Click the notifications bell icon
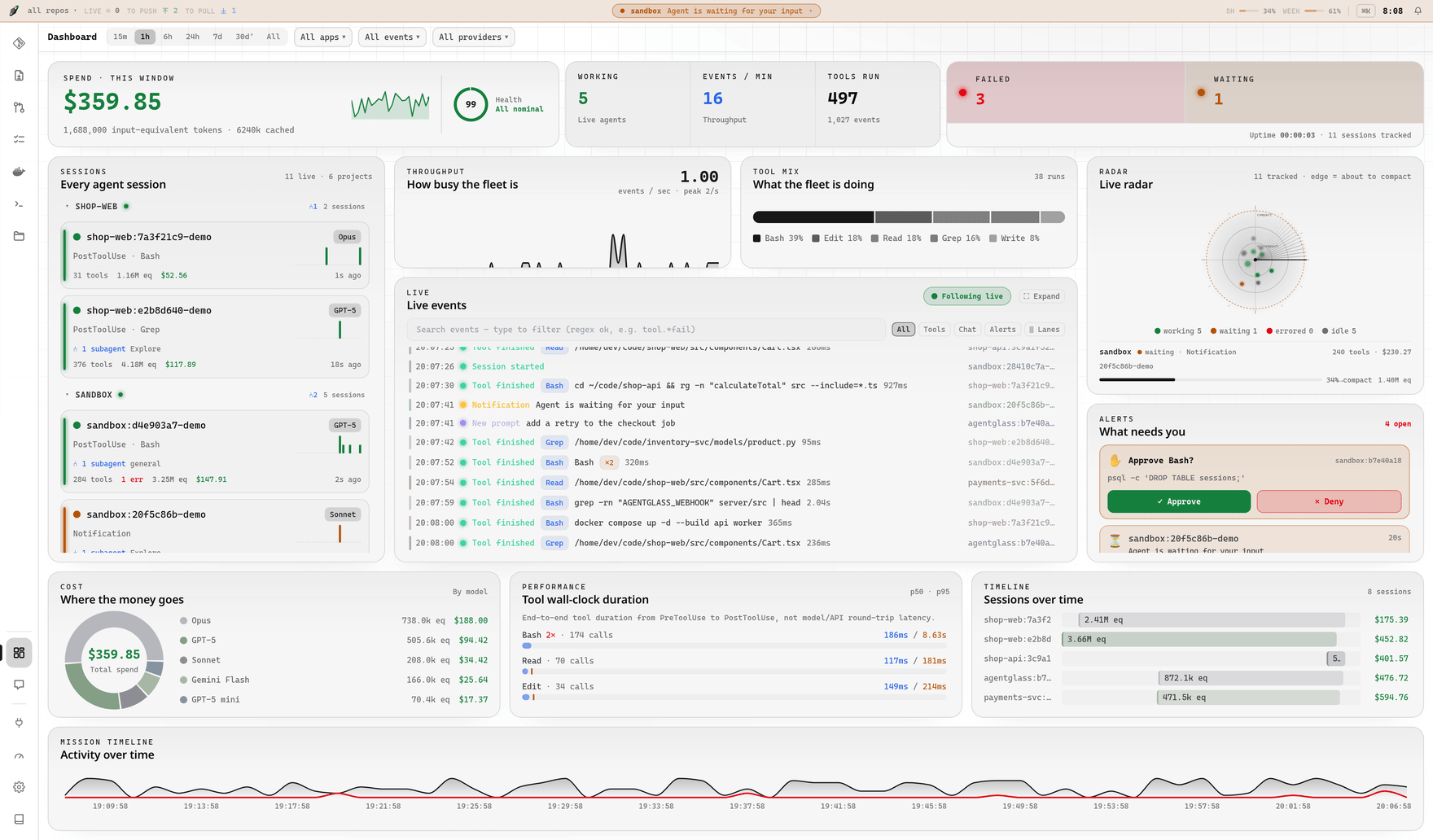The image size is (1433, 840). pos(1418,11)
